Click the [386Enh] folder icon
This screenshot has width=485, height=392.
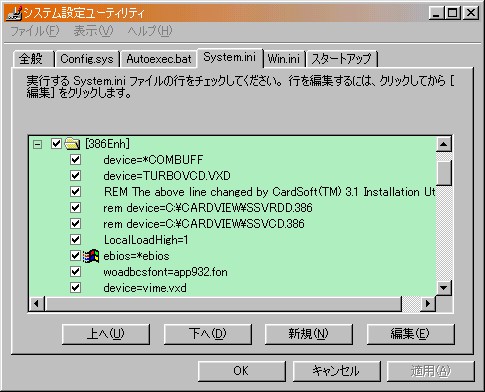click(x=72, y=144)
